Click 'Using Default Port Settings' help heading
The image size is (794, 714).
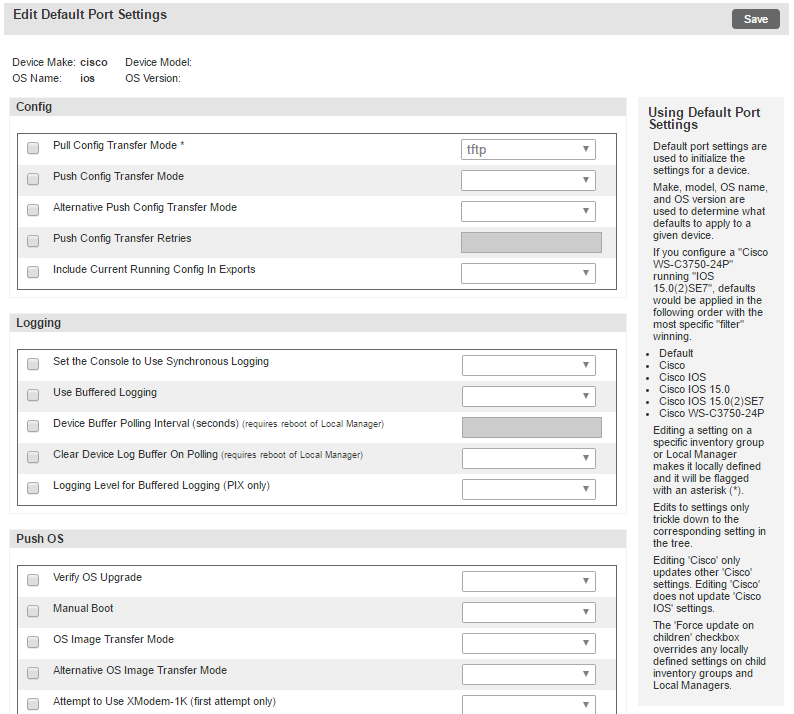click(x=704, y=118)
